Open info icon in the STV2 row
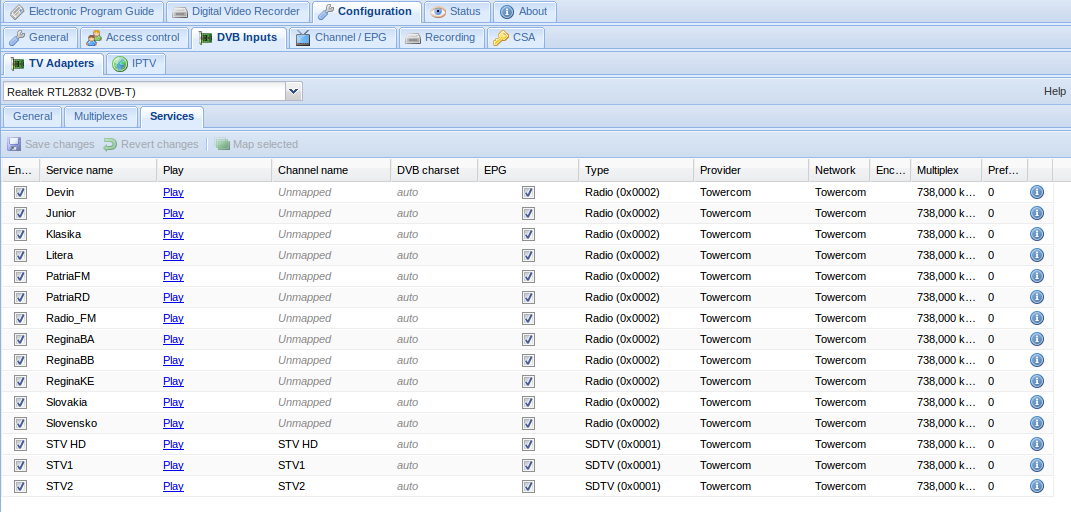Screen dimensions: 1071x512 pyautogui.click(x=1037, y=486)
